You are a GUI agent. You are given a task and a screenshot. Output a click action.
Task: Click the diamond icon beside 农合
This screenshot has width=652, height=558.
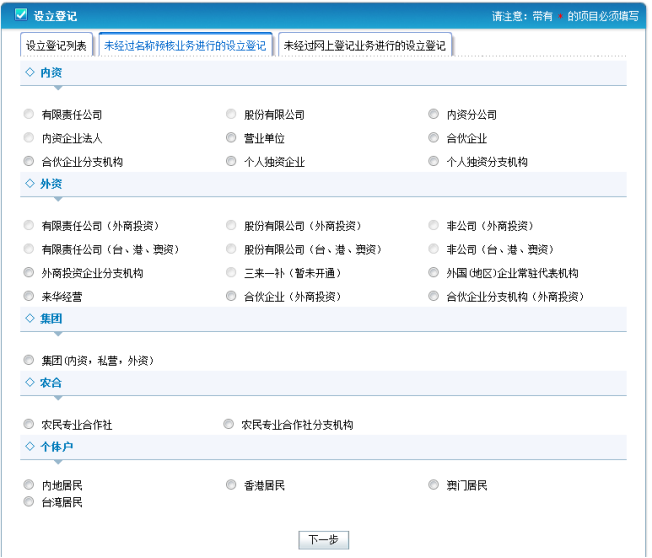[x=30, y=382]
